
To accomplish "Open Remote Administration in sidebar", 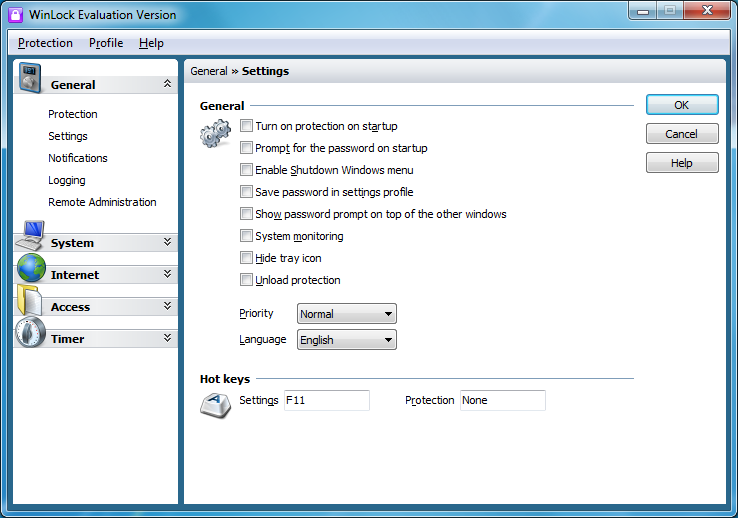I will (102, 202).
